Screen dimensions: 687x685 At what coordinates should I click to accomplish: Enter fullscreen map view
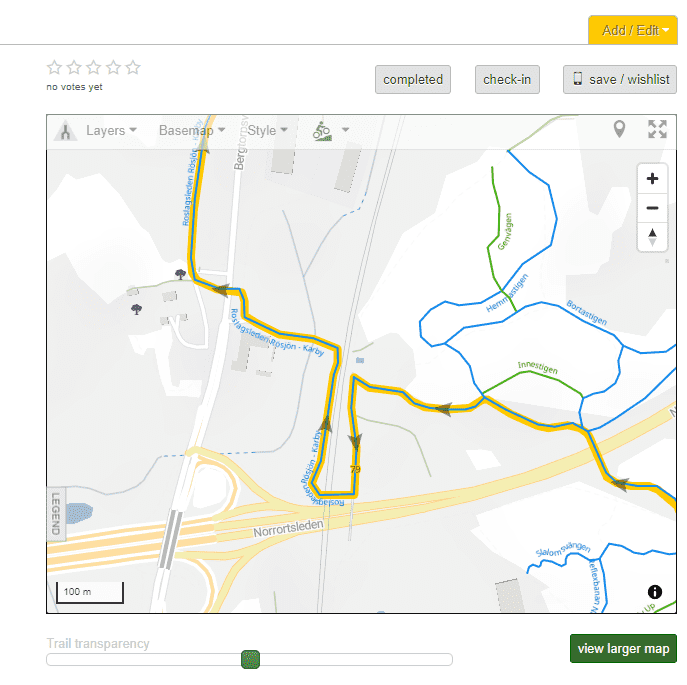[x=657, y=129]
